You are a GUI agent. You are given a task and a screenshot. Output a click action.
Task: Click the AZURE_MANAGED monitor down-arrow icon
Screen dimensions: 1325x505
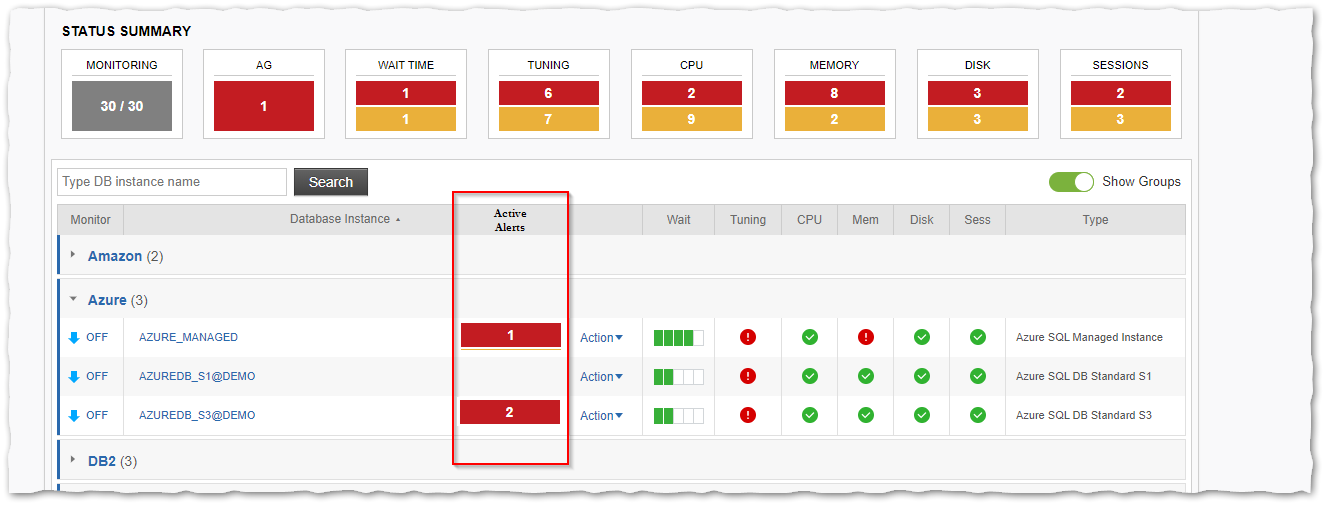pyautogui.click(x=74, y=338)
